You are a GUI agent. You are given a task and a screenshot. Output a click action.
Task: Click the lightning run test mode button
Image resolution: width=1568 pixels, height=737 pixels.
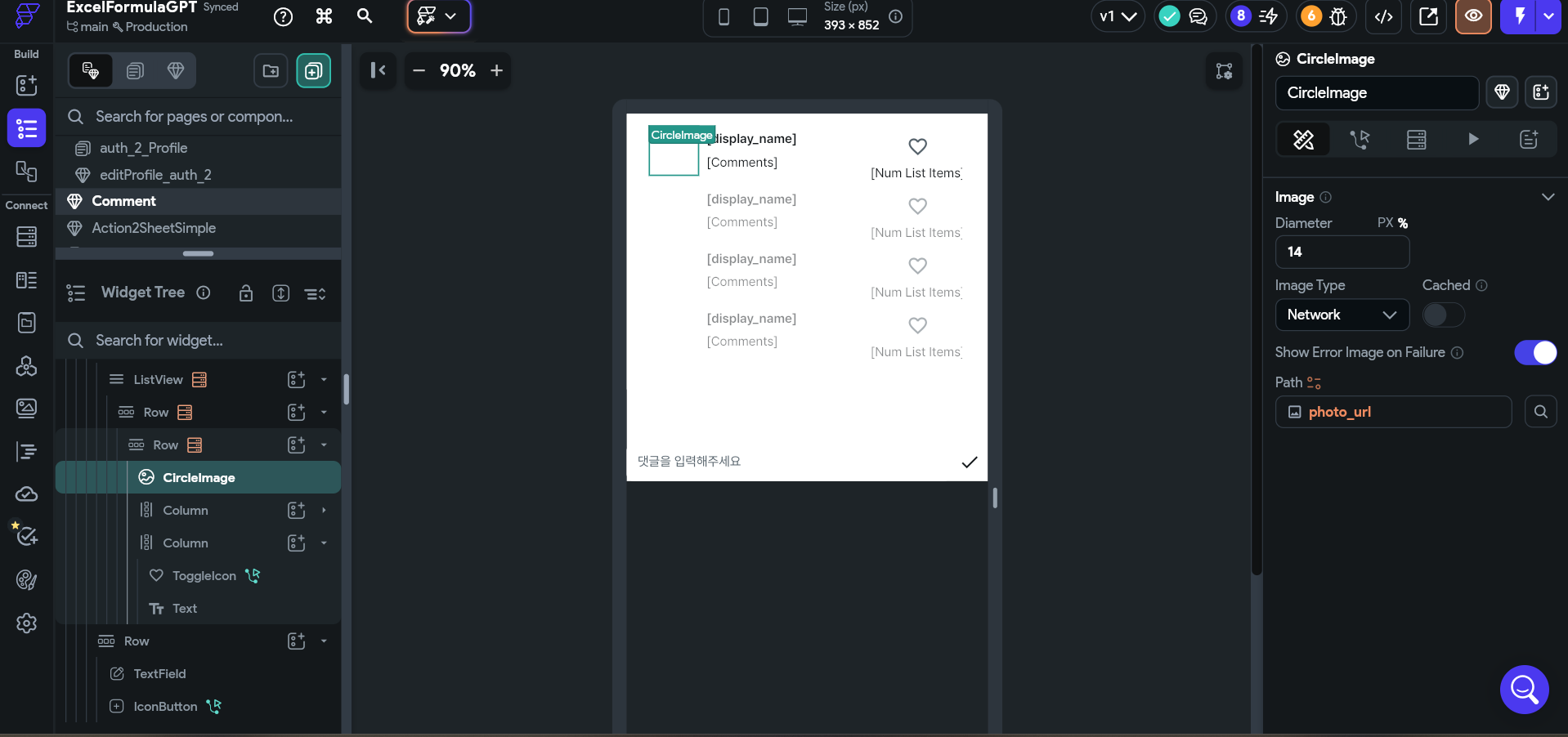pos(1519,16)
